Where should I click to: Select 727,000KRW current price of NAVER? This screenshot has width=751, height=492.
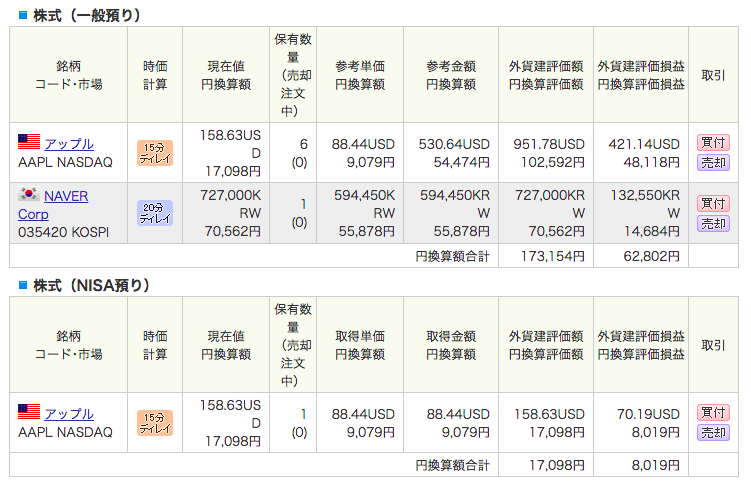(230, 204)
